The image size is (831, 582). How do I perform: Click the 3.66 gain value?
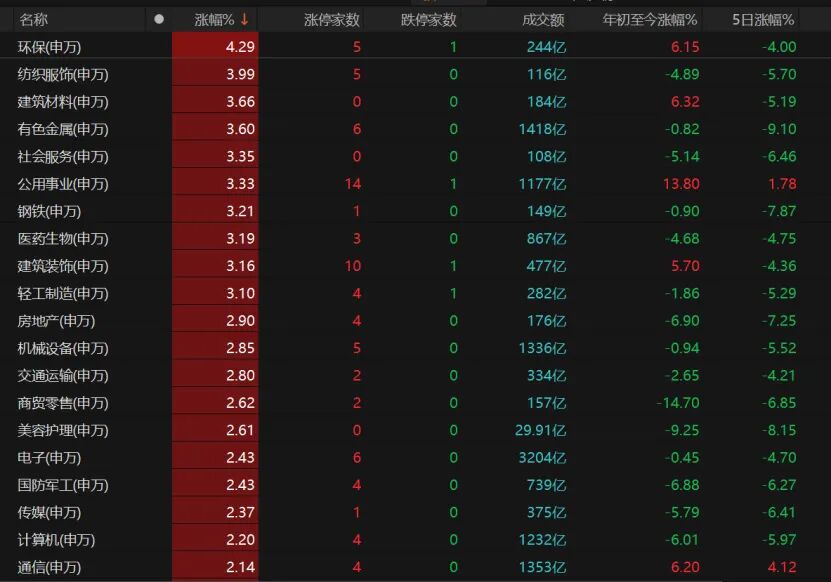(x=240, y=102)
